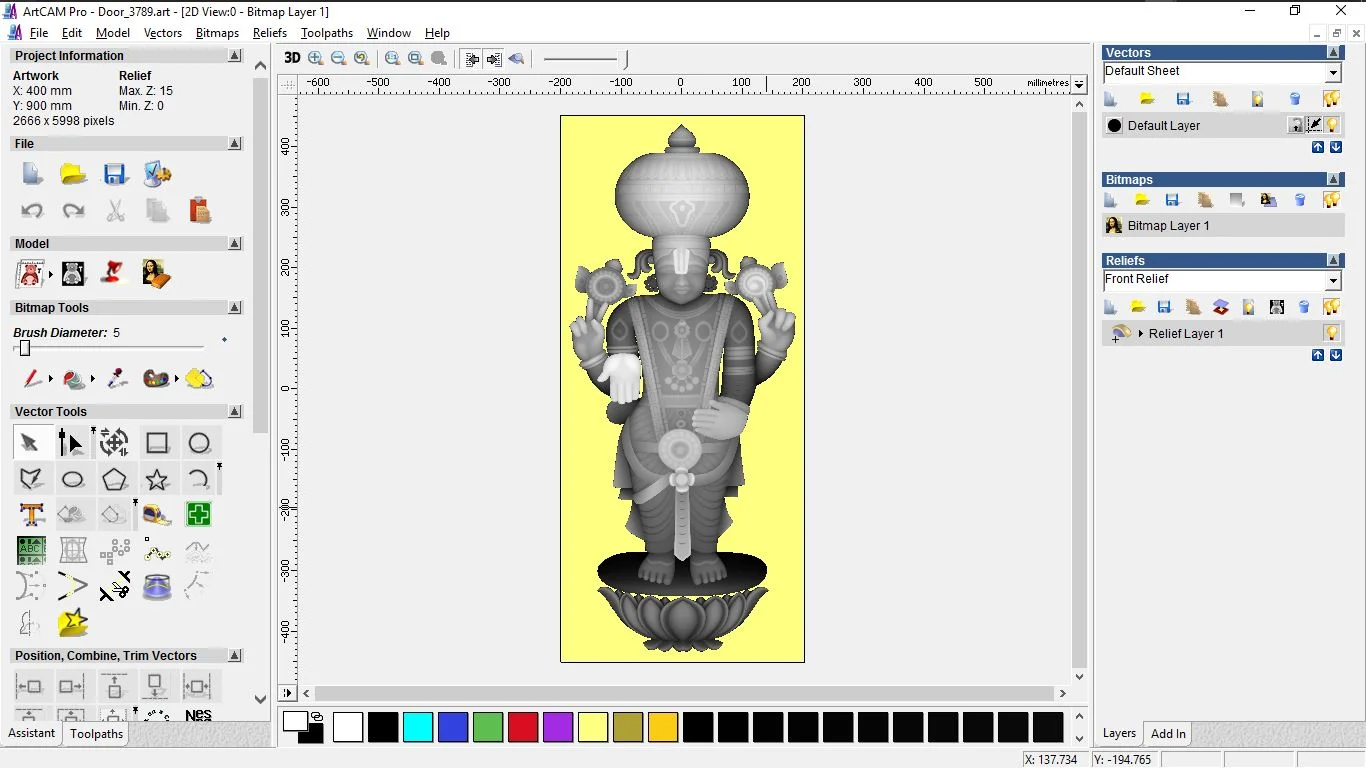Viewport: 1366px width, 768px height.
Task: Open the Toolpaths menu
Action: click(326, 33)
